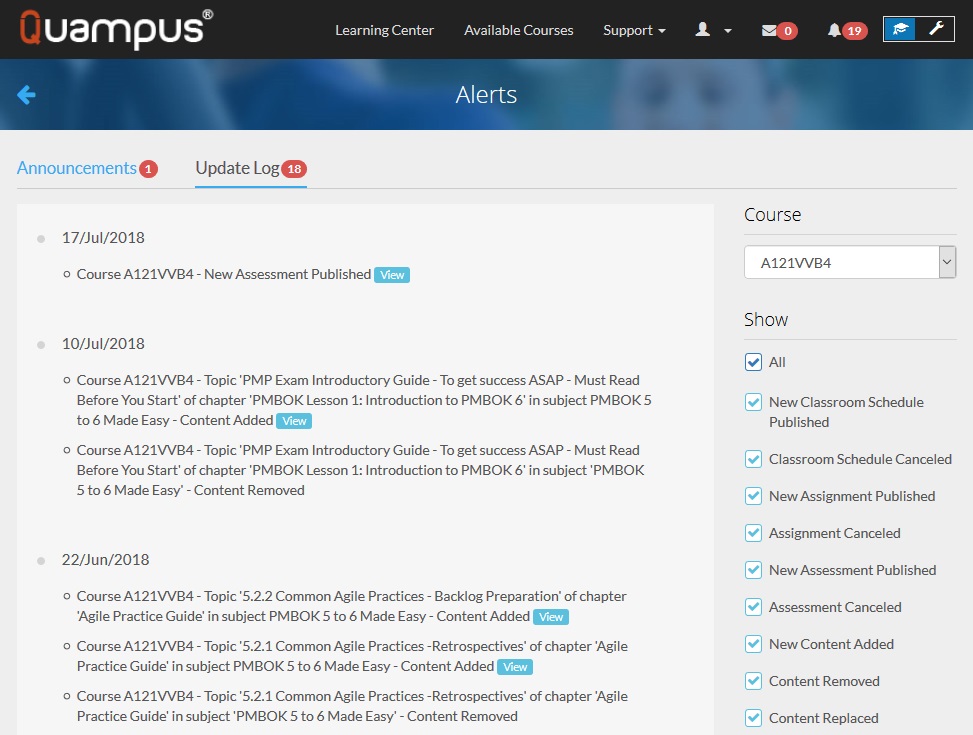Switch to graduation cap learner mode
The image size is (973, 735).
pos(901,29)
